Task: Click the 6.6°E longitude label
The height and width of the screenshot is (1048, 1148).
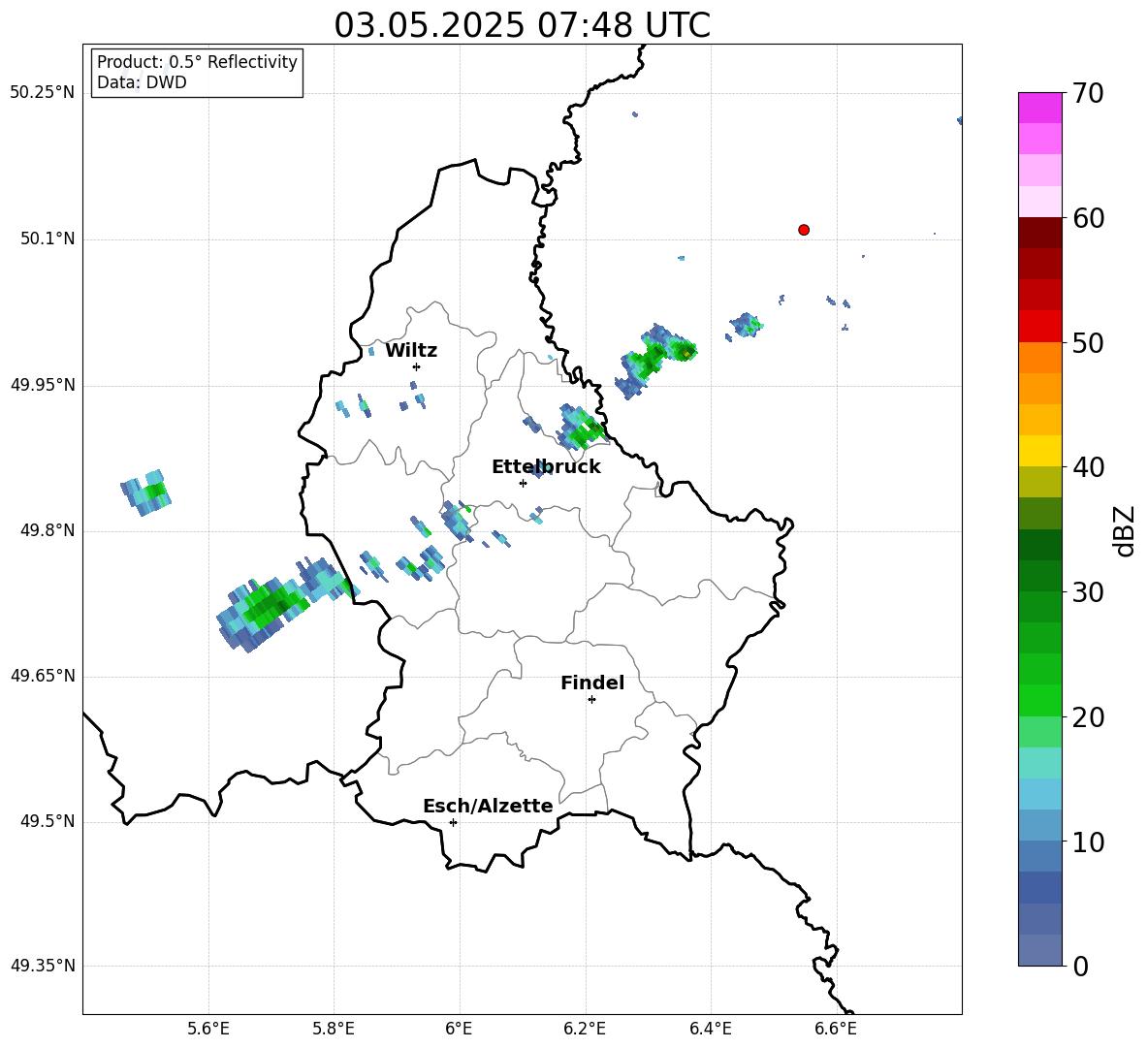Action: 836,1029
